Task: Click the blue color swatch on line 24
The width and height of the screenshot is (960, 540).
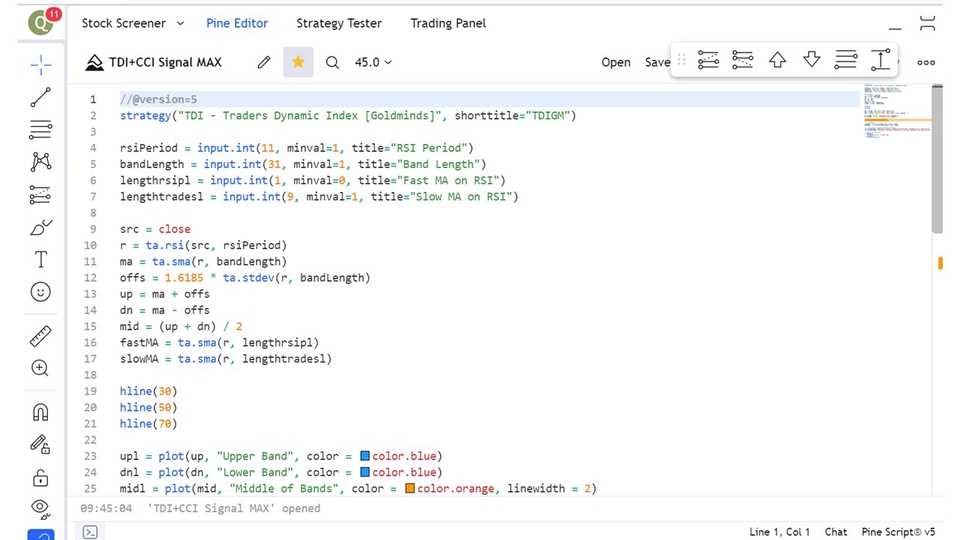Action: [365, 472]
